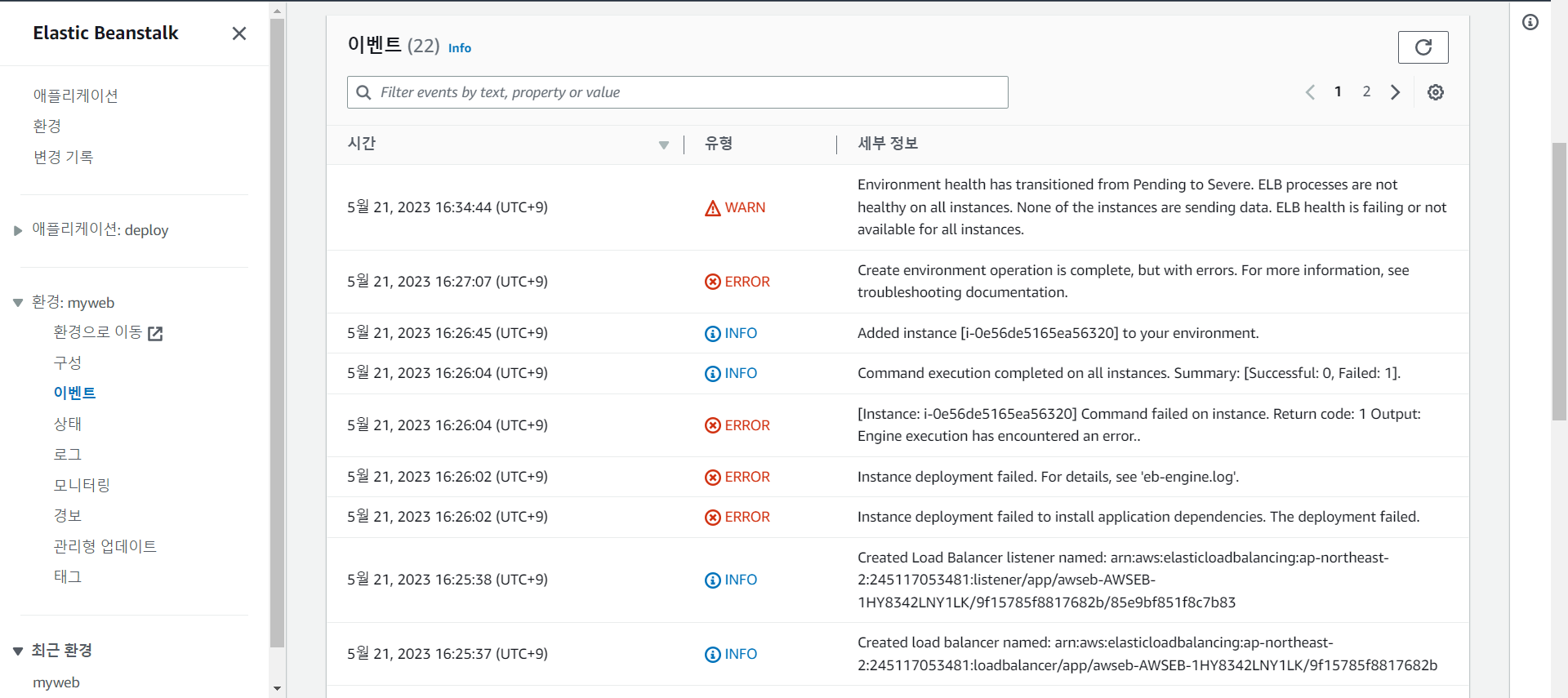Viewport: 1568px width, 698px height.
Task: Collapse the 최근 환경 section
Action: tap(18, 651)
